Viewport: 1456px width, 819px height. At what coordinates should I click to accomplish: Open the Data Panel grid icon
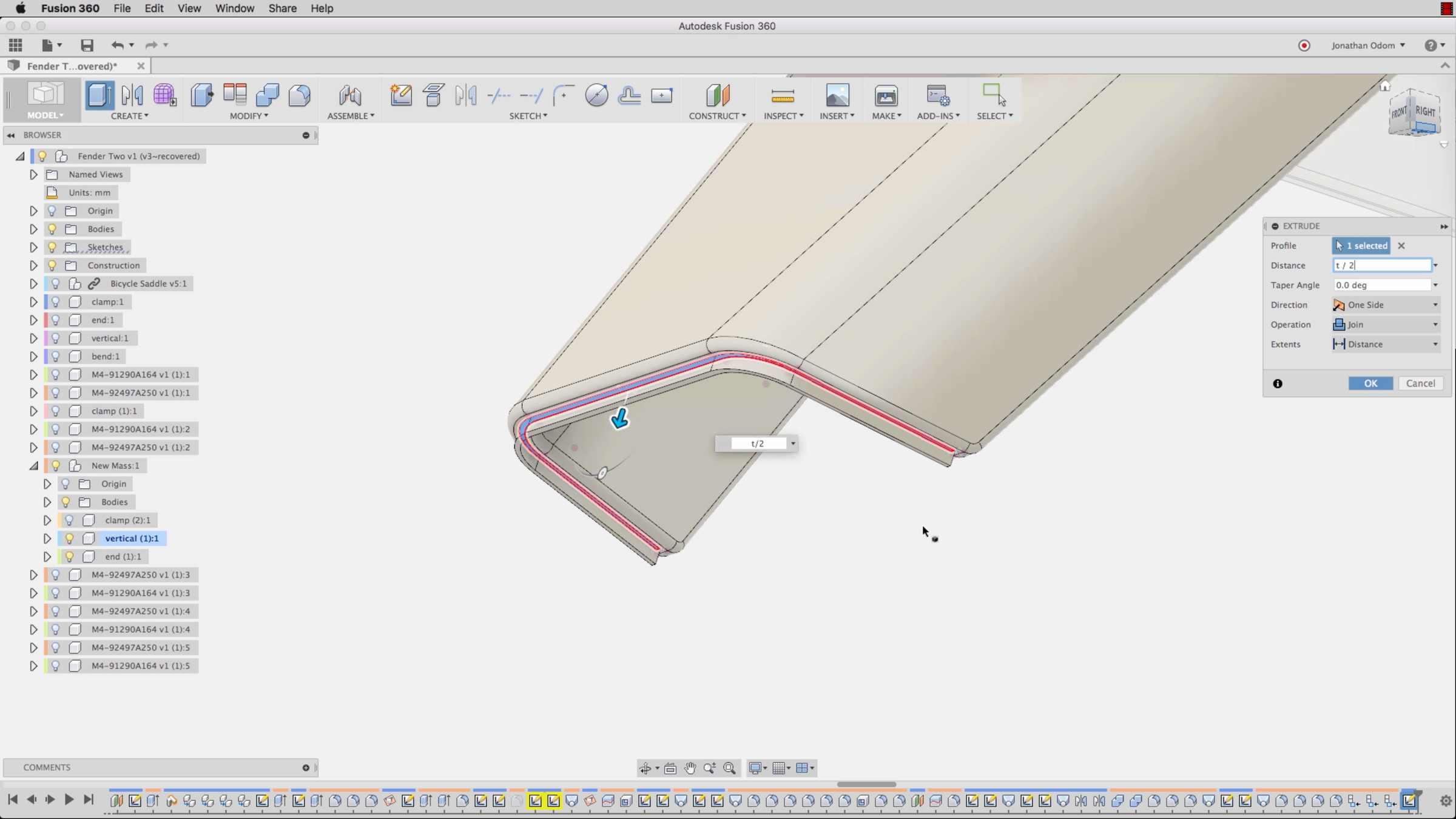[16, 45]
